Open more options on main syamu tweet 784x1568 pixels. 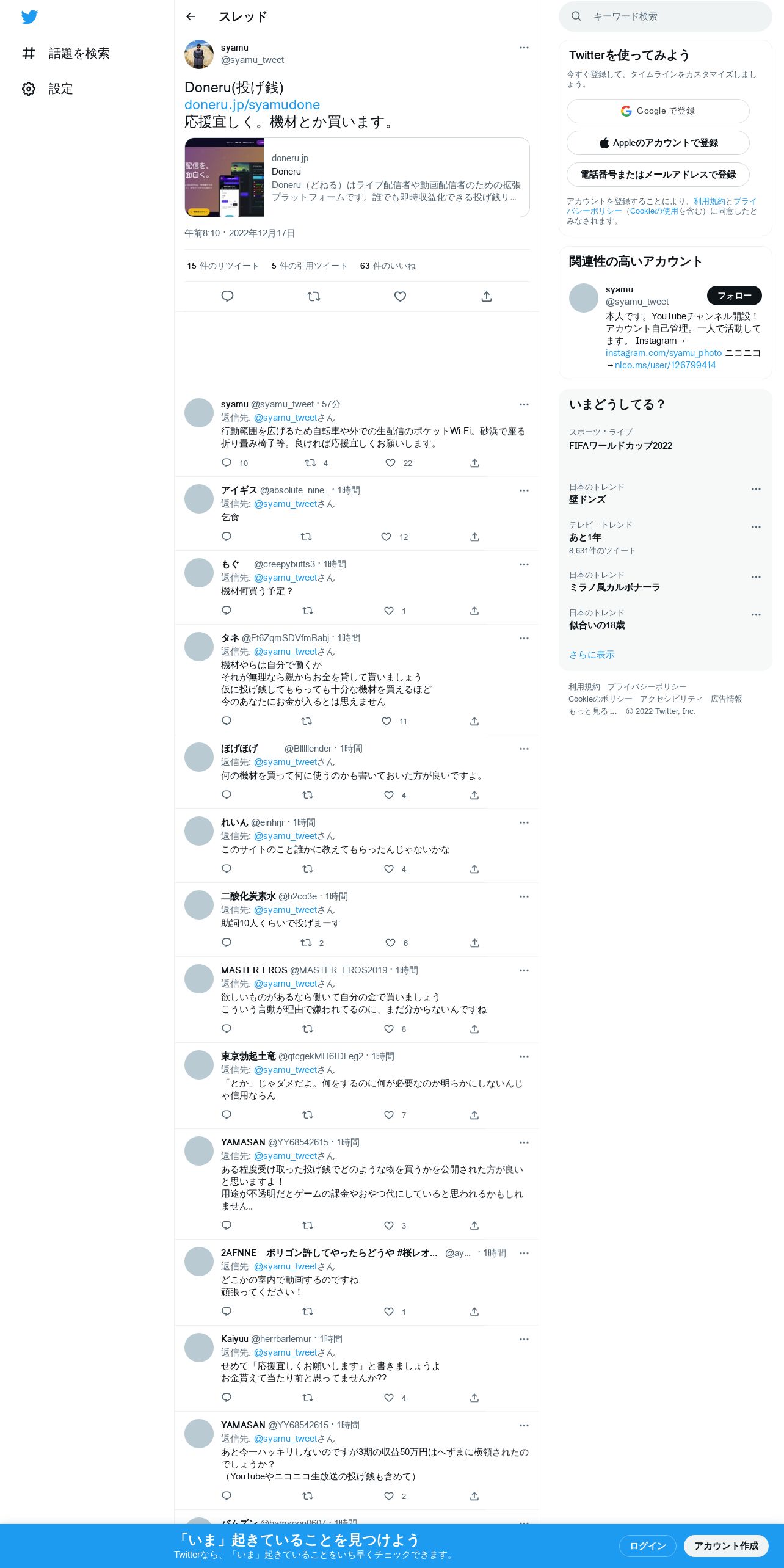[524, 48]
